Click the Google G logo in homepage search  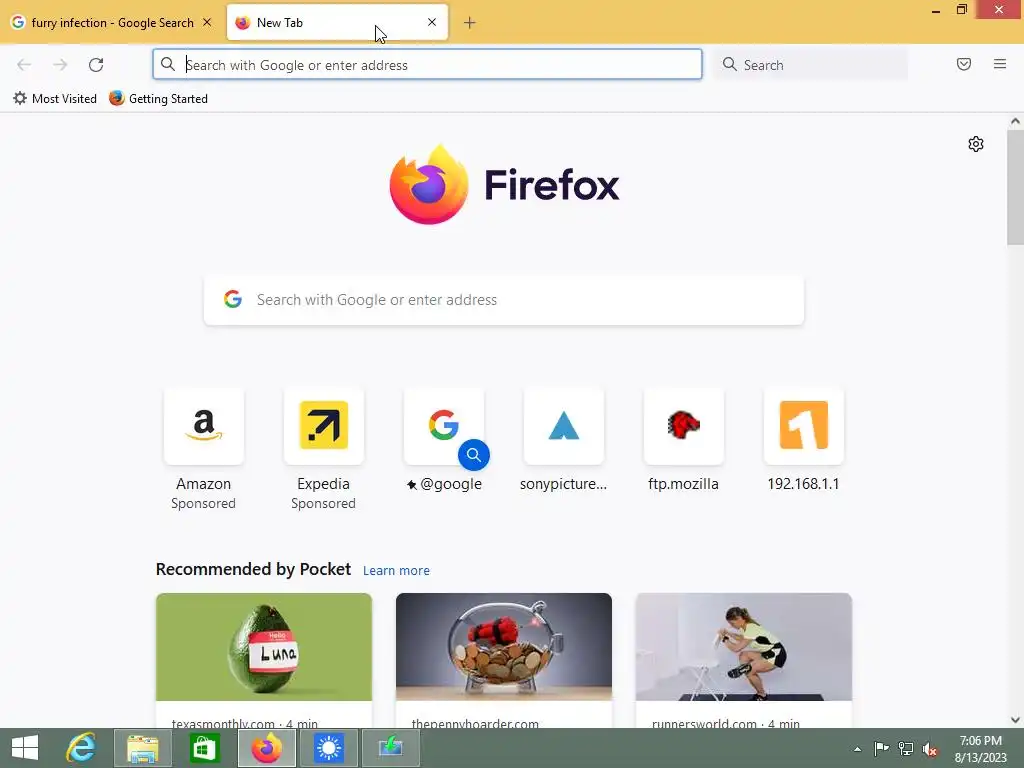point(232,299)
